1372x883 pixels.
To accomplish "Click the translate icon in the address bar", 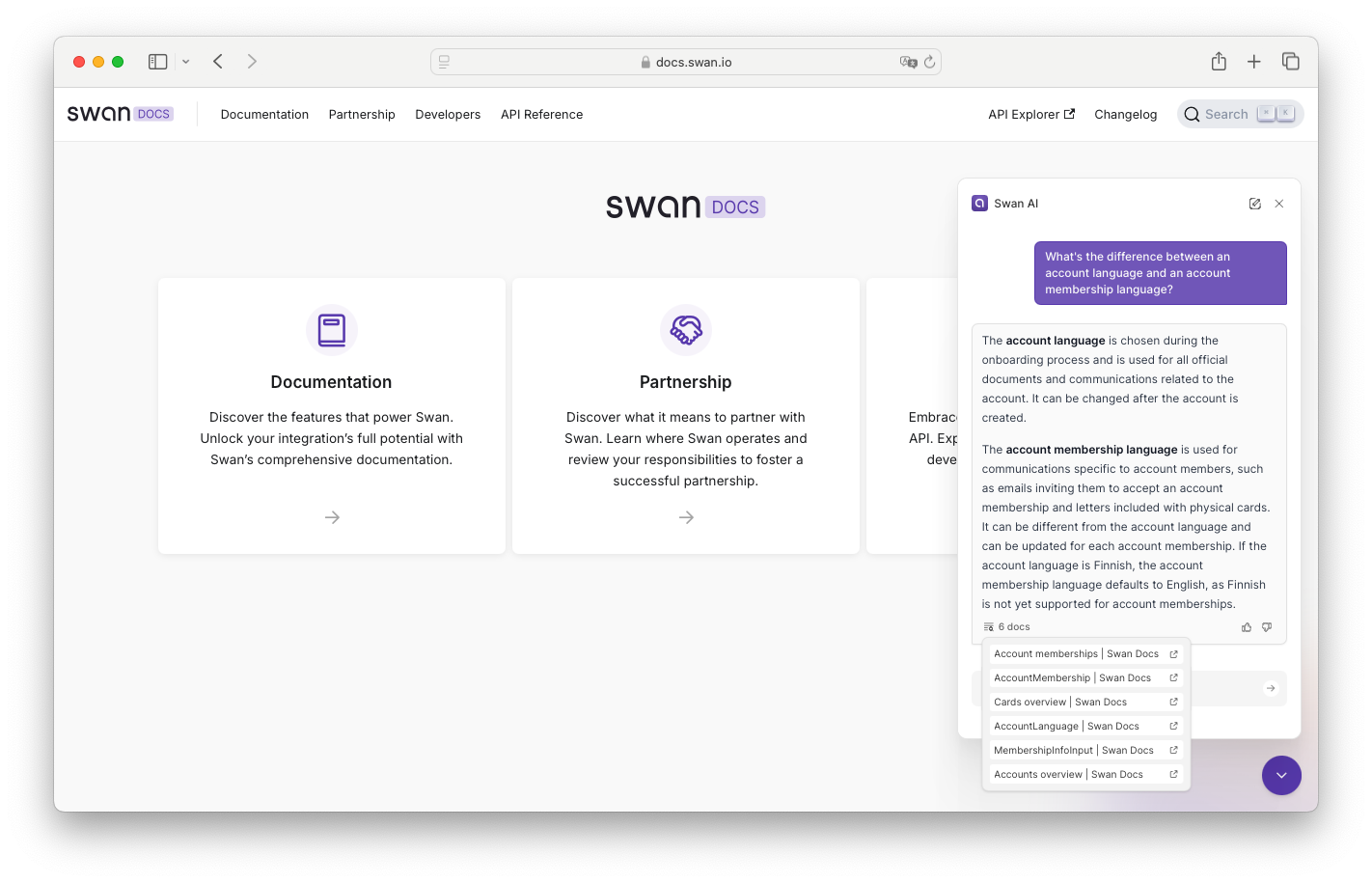I will coord(907,61).
